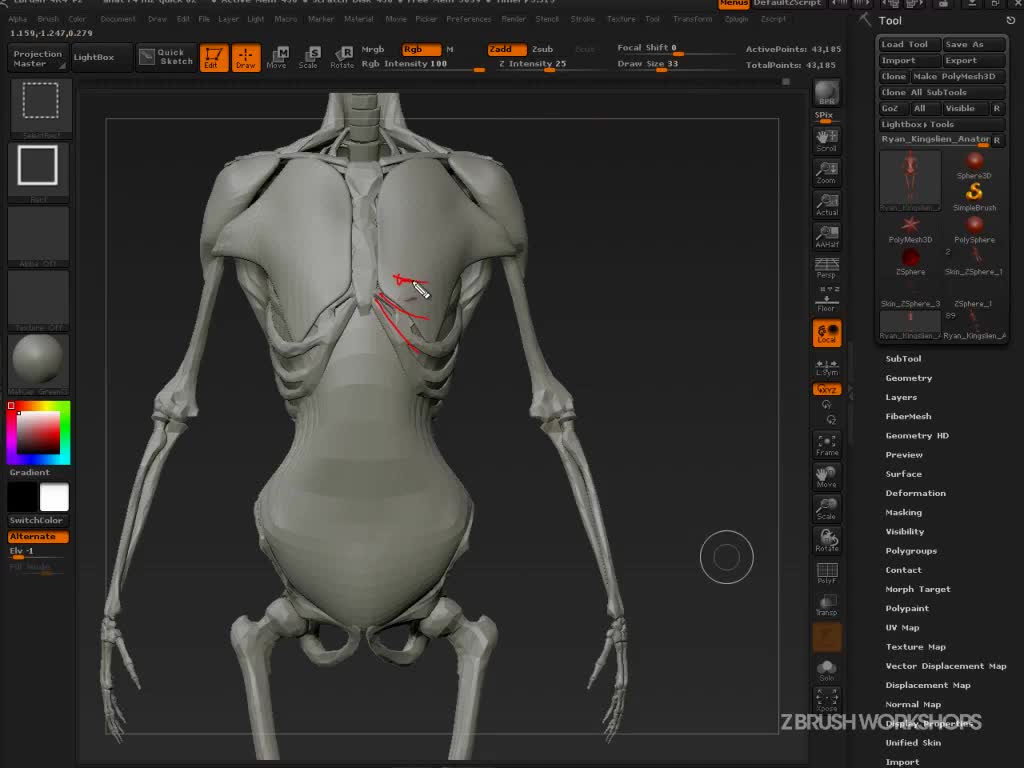The height and width of the screenshot is (768, 1024).
Task: Click the Frame mesh icon
Action: (826, 445)
